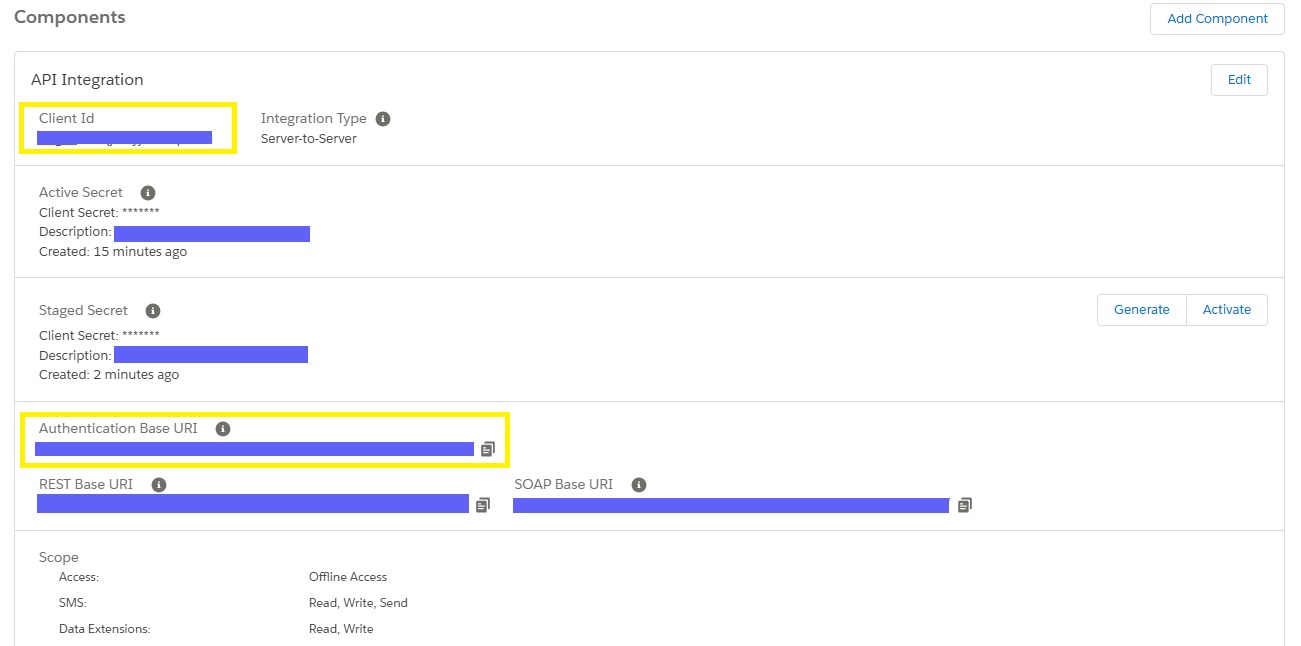Click the redacted Authentication Base URI text

[254, 449]
